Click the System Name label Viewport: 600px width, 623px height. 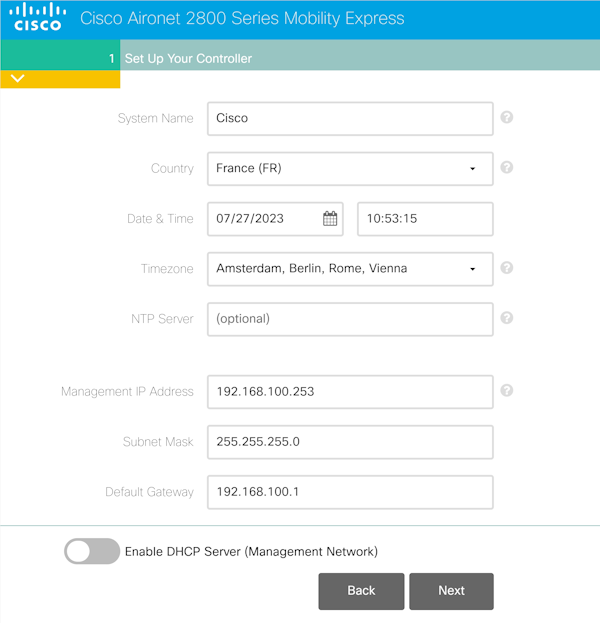(x=155, y=118)
